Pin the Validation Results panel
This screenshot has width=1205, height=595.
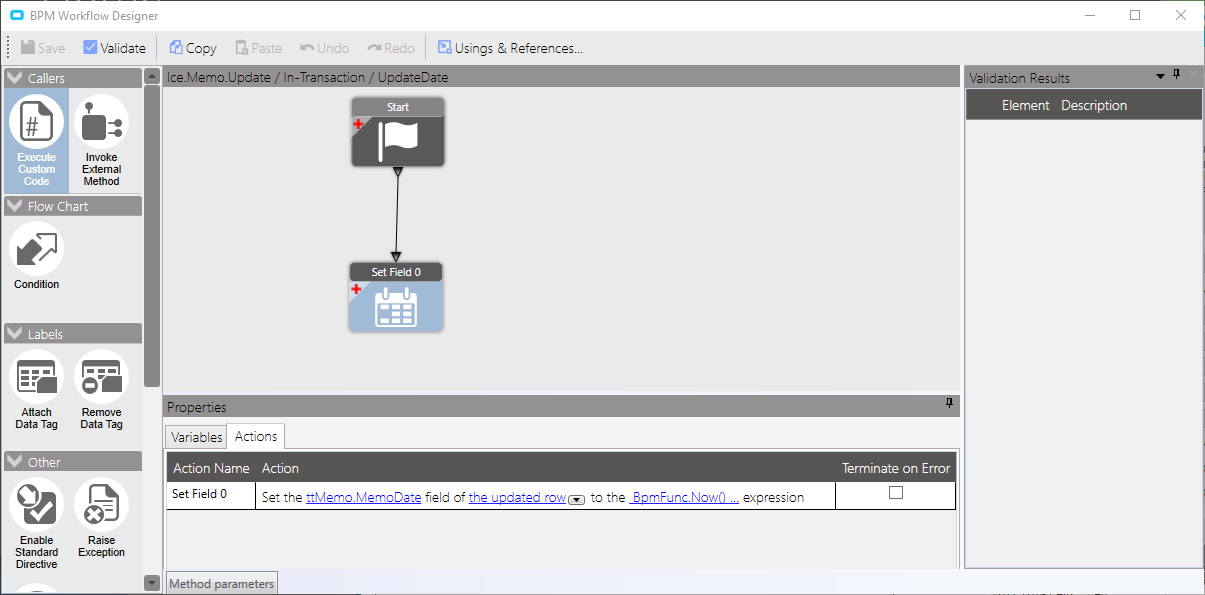coord(1177,75)
